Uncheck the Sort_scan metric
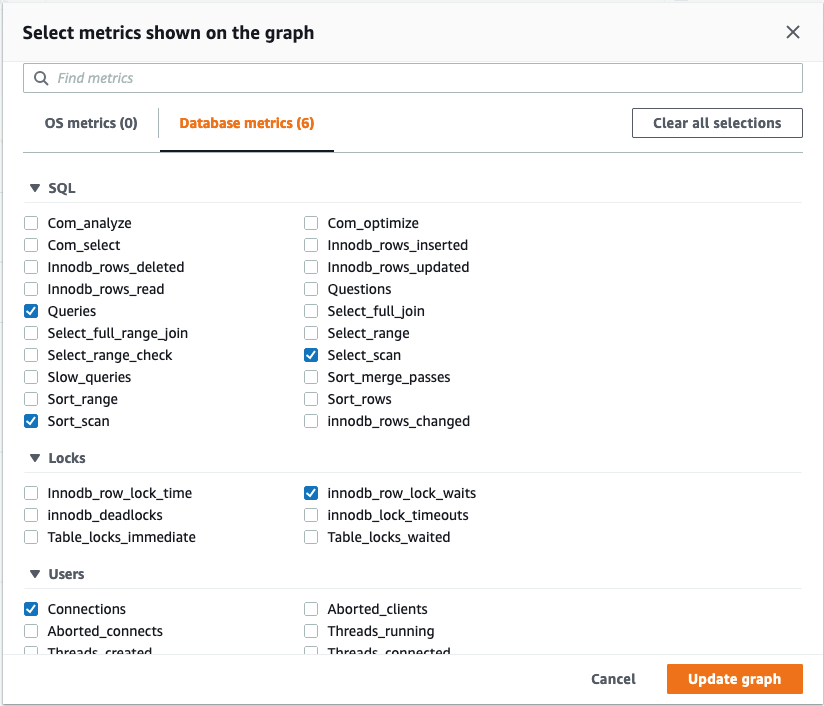 coord(31,421)
